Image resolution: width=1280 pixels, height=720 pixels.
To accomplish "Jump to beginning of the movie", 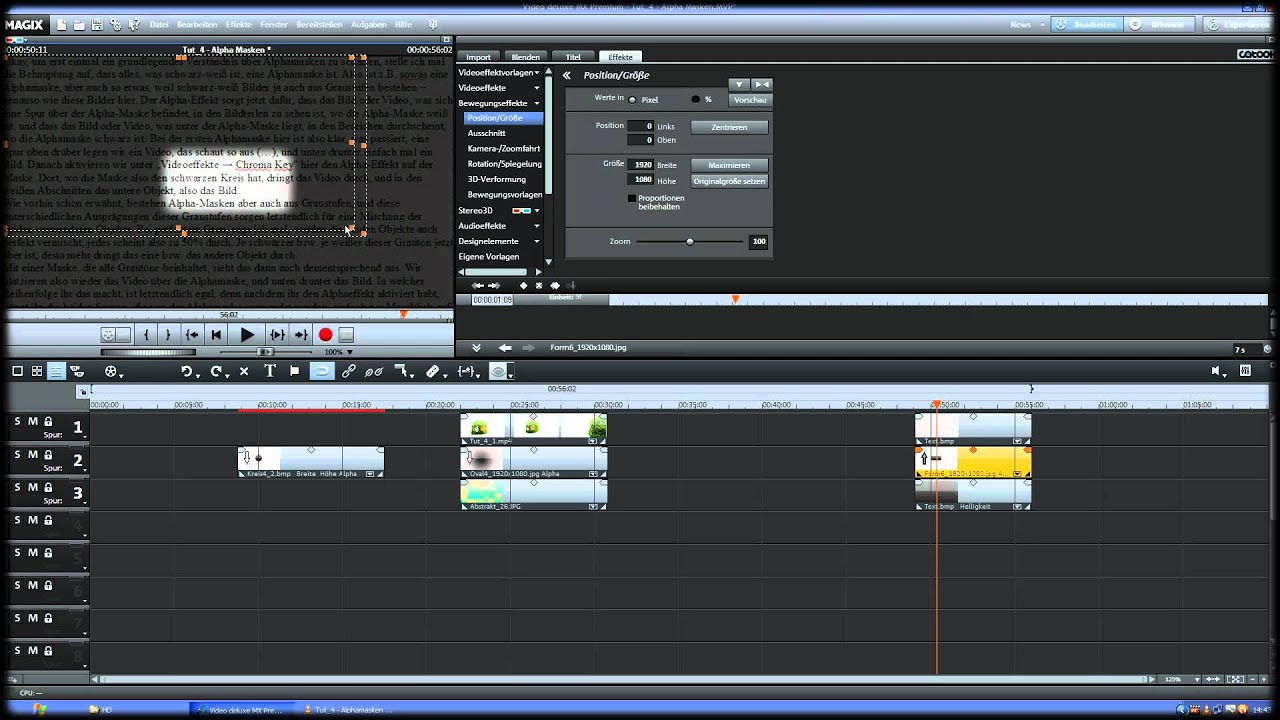I will [x=215, y=335].
